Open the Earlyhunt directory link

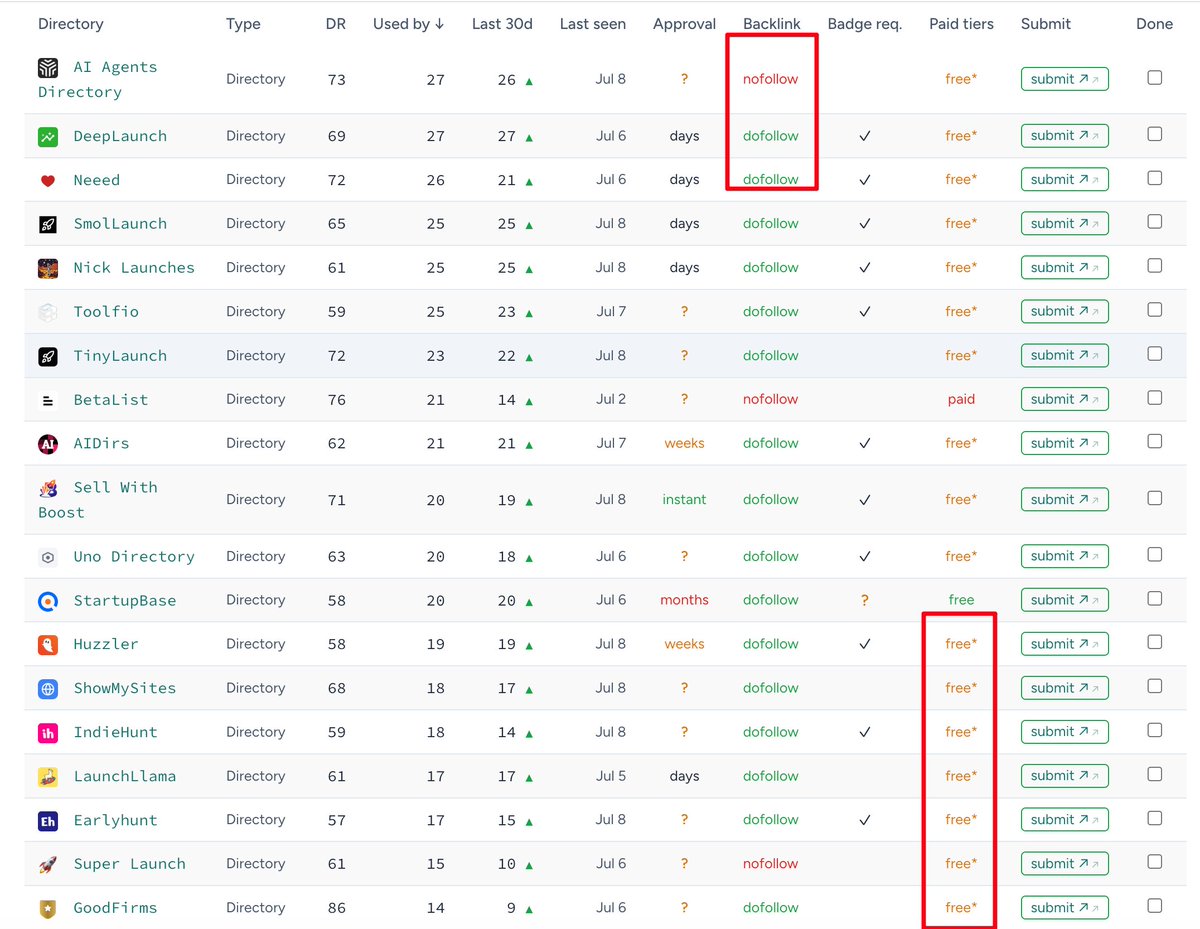[115, 820]
